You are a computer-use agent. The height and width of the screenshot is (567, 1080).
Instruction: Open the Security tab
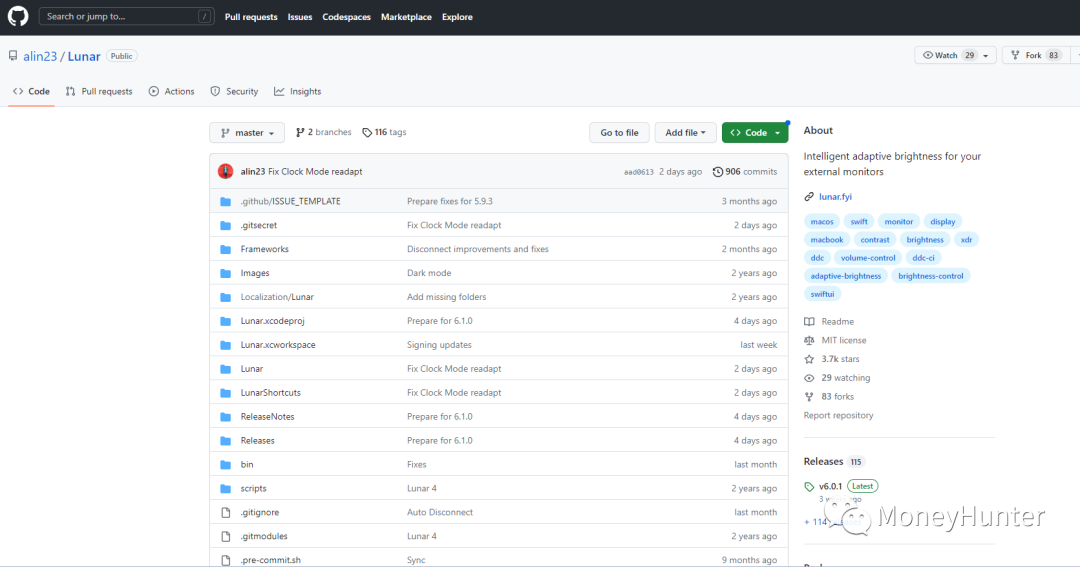coord(234,91)
